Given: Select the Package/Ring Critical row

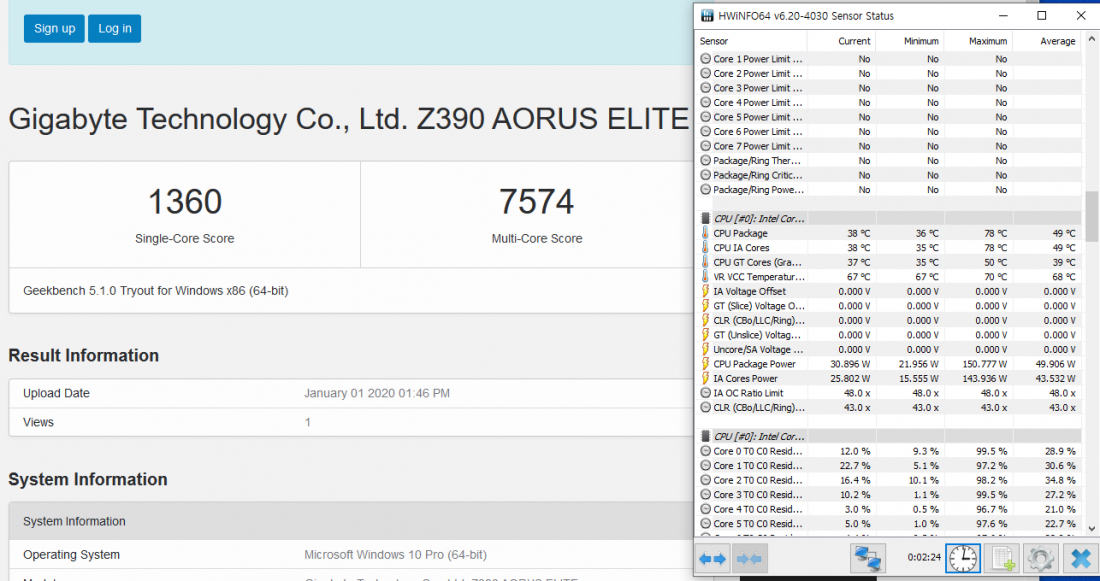Looking at the screenshot, I should 888,175.
